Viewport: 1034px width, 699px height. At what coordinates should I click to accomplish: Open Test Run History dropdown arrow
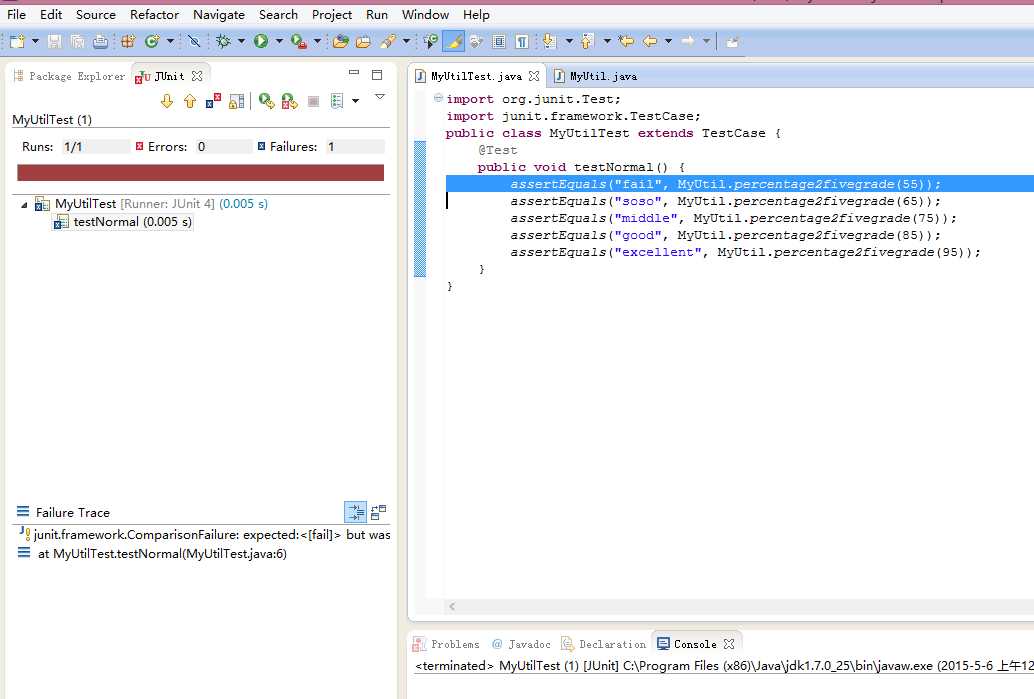click(x=355, y=101)
